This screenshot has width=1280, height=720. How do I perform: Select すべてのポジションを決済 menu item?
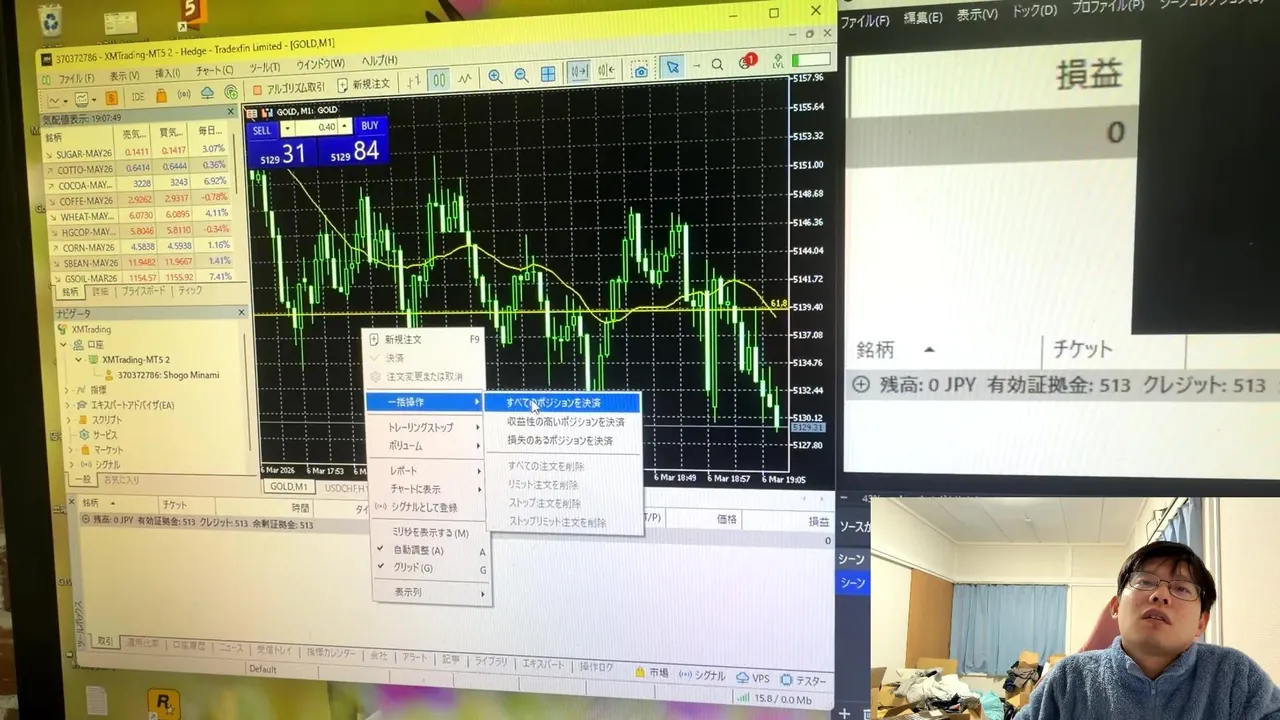coord(561,403)
